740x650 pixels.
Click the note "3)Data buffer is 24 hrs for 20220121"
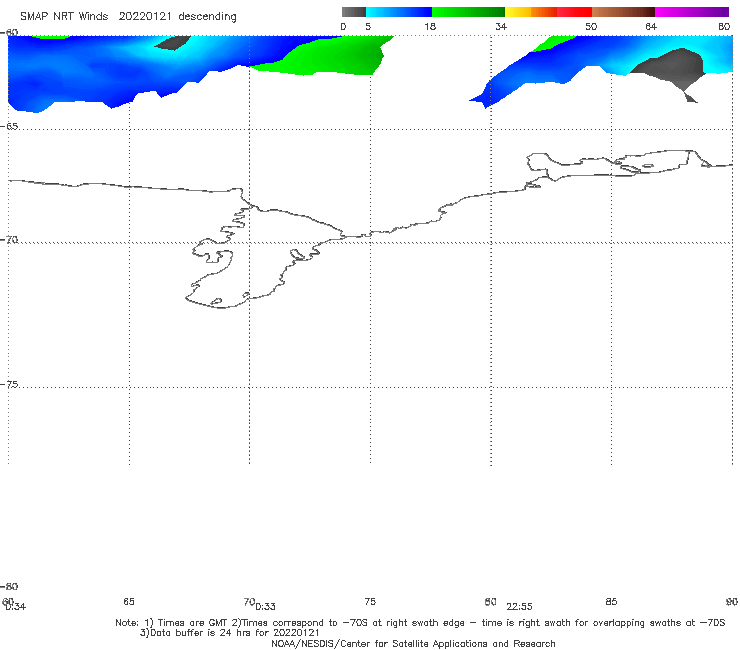(x=229, y=633)
